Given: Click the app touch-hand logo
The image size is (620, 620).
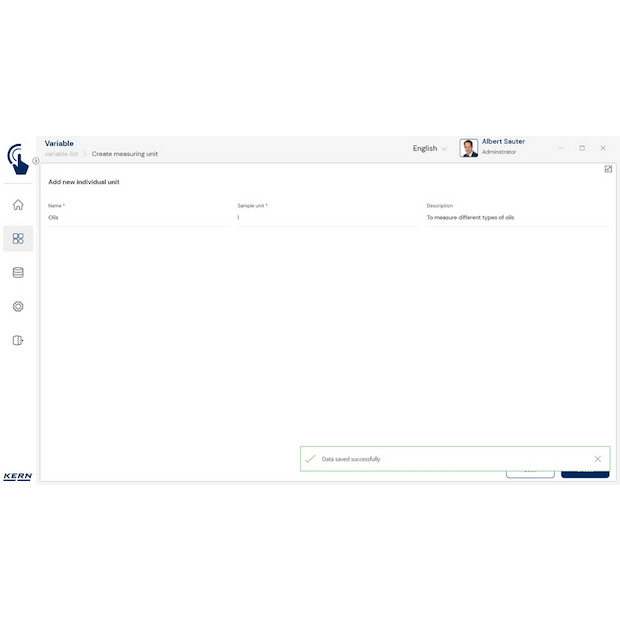Looking at the screenshot, I should [17, 158].
